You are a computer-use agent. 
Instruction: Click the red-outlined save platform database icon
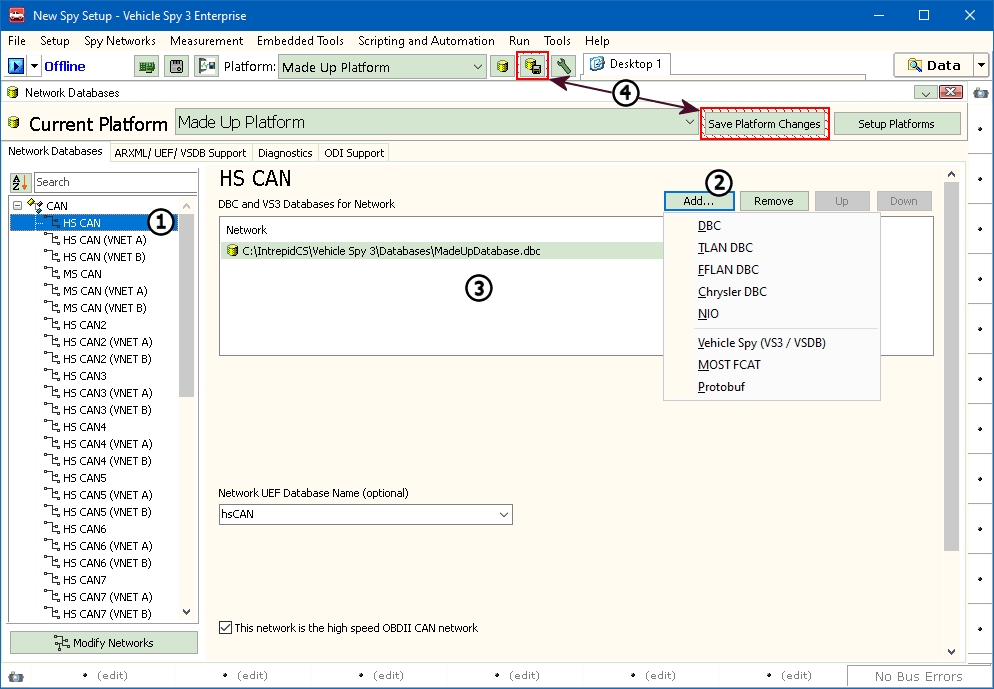(533, 67)
